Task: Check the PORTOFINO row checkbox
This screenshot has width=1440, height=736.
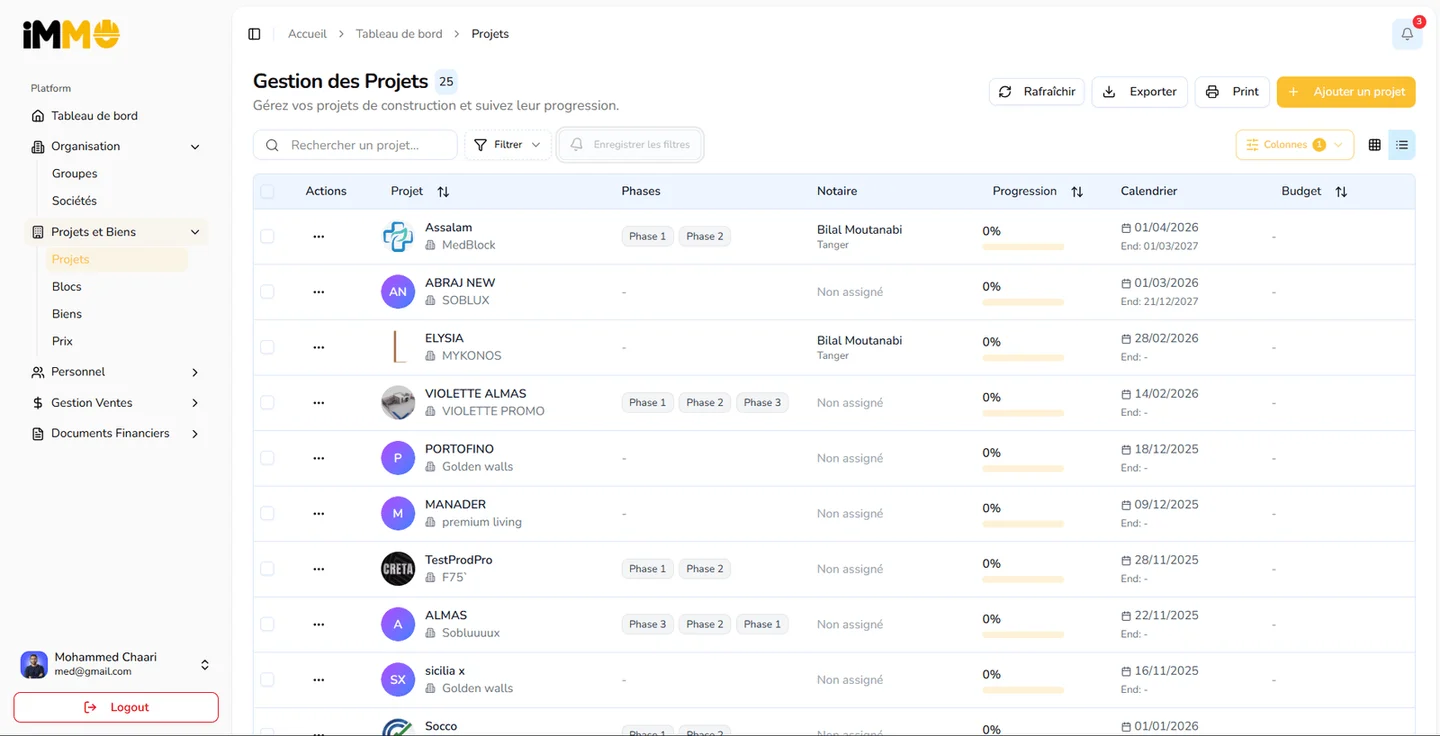Action: pyautogui.click(x=267, y=458)
